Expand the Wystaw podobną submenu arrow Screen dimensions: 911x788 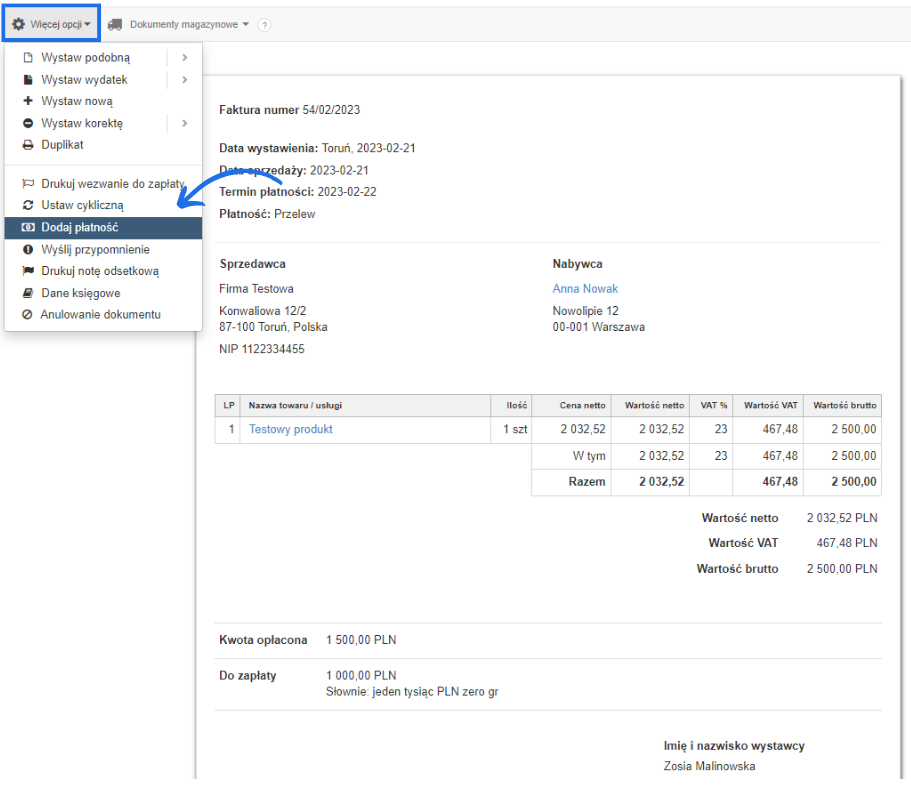(185, 58)
